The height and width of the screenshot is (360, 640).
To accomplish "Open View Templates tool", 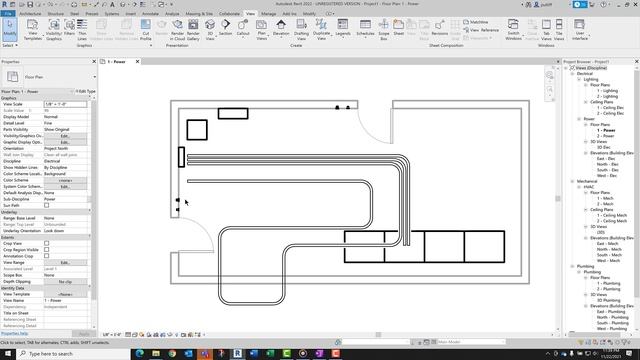I will (33, 29).
